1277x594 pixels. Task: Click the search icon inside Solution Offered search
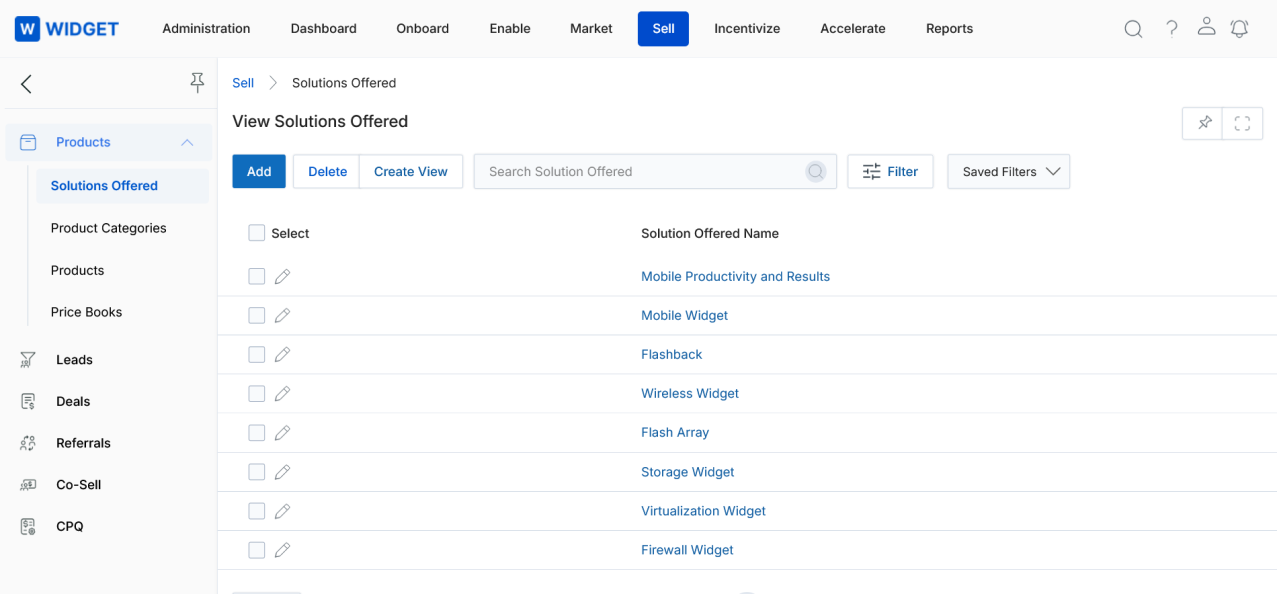click(x=816, y=172)
